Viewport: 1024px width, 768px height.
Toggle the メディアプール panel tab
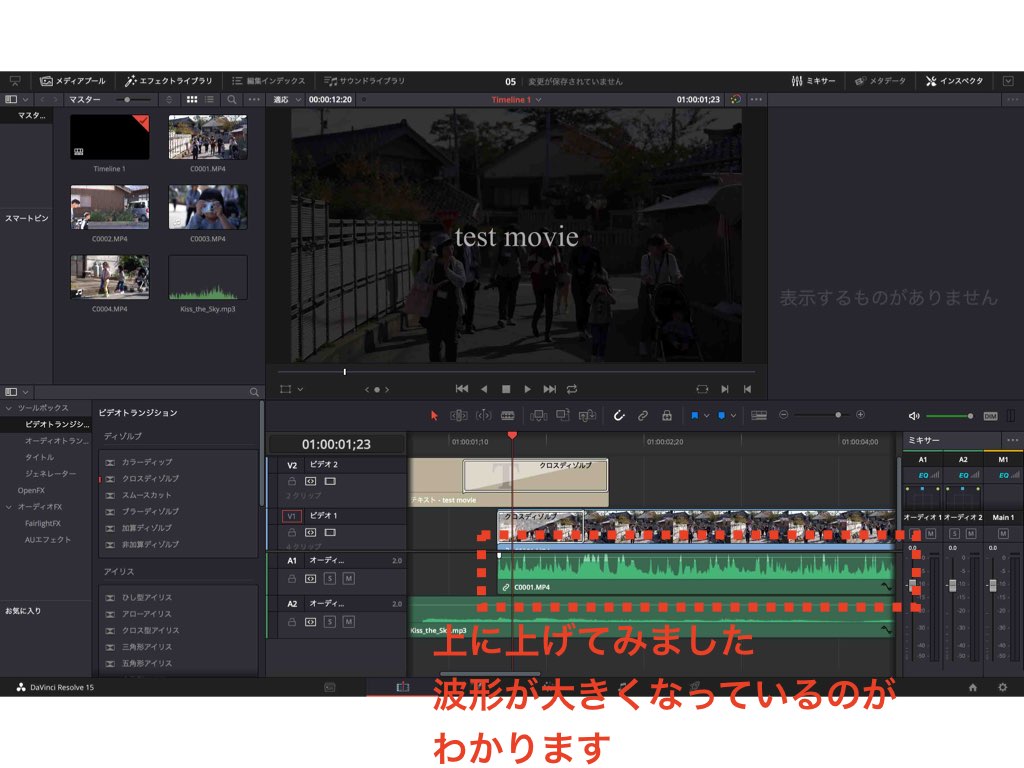72,81
